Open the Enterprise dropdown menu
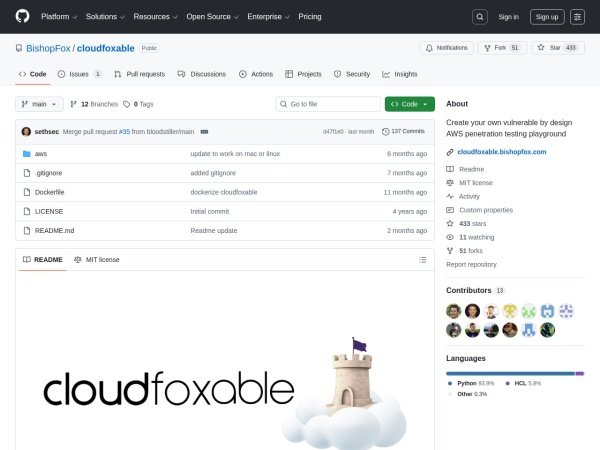Image resolution: width=600 pixels, height=450 pixels. click(x=268, y=17)
